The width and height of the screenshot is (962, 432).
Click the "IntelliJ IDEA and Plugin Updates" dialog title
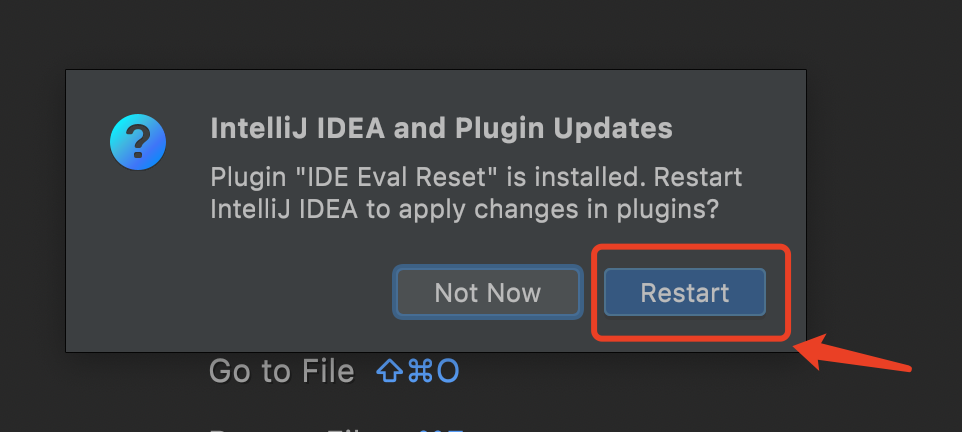pyautogui.click(x=441, y=129)
